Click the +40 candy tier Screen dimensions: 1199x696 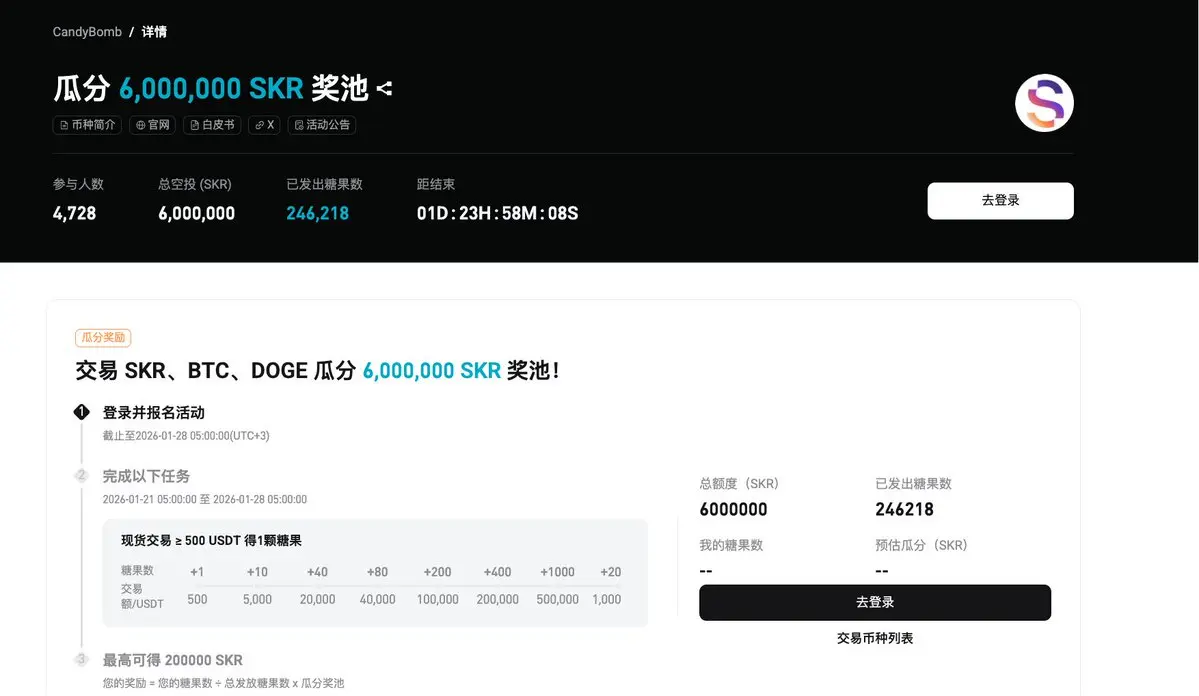[317, 572]
